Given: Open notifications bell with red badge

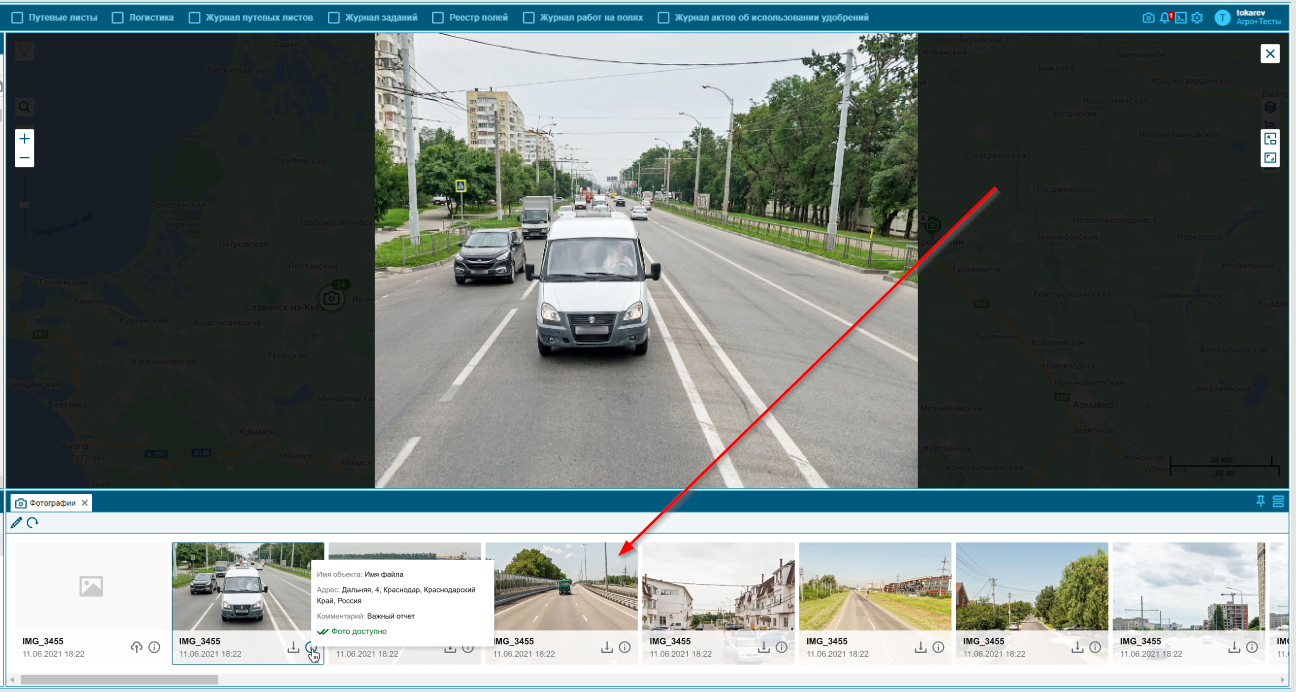Looking at the screenshot, I should point(1165,18).
